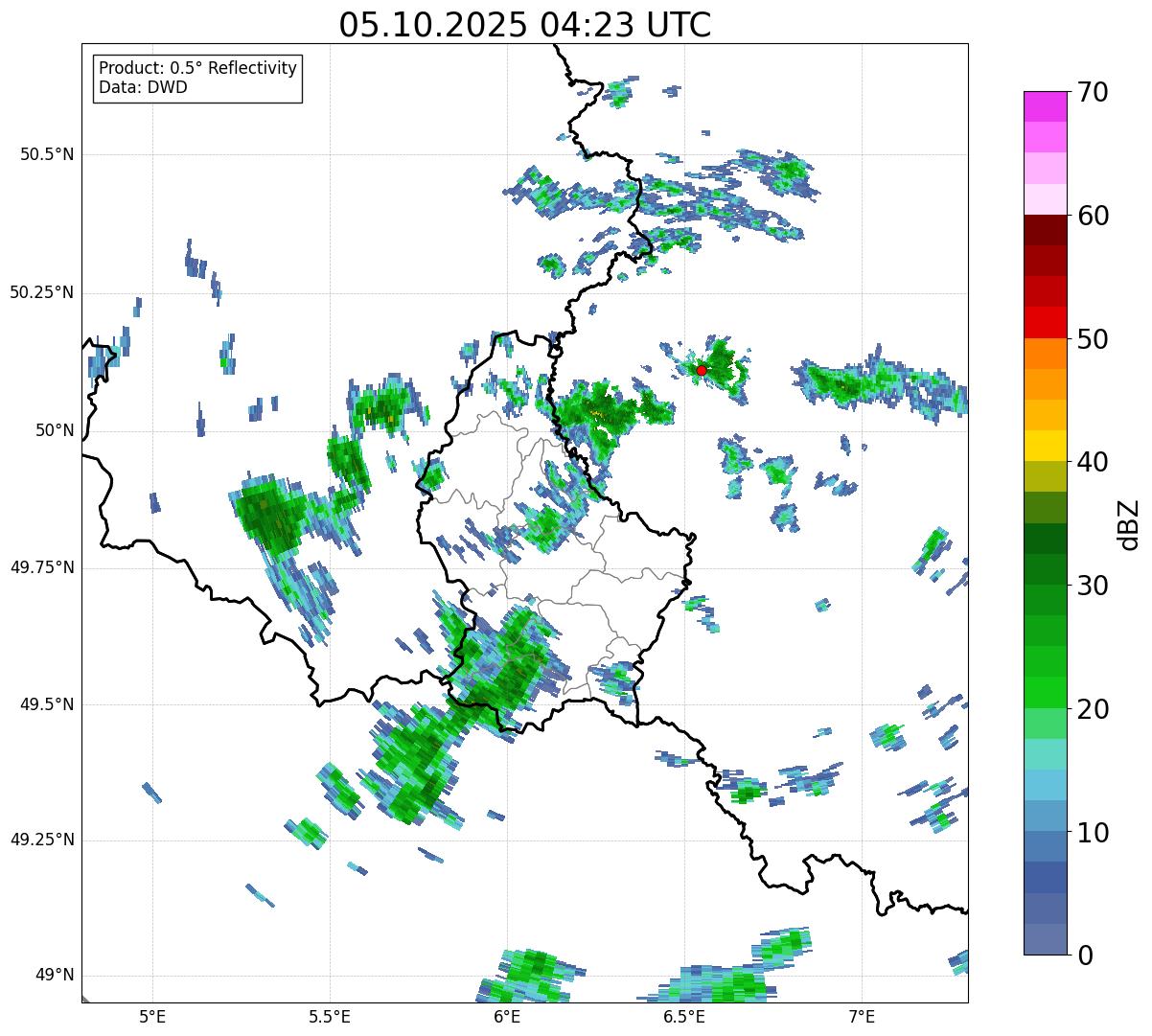Click the '6°E' longitude label
The height and width of the screenshot is (1036, 1152).
(507, 1017)
